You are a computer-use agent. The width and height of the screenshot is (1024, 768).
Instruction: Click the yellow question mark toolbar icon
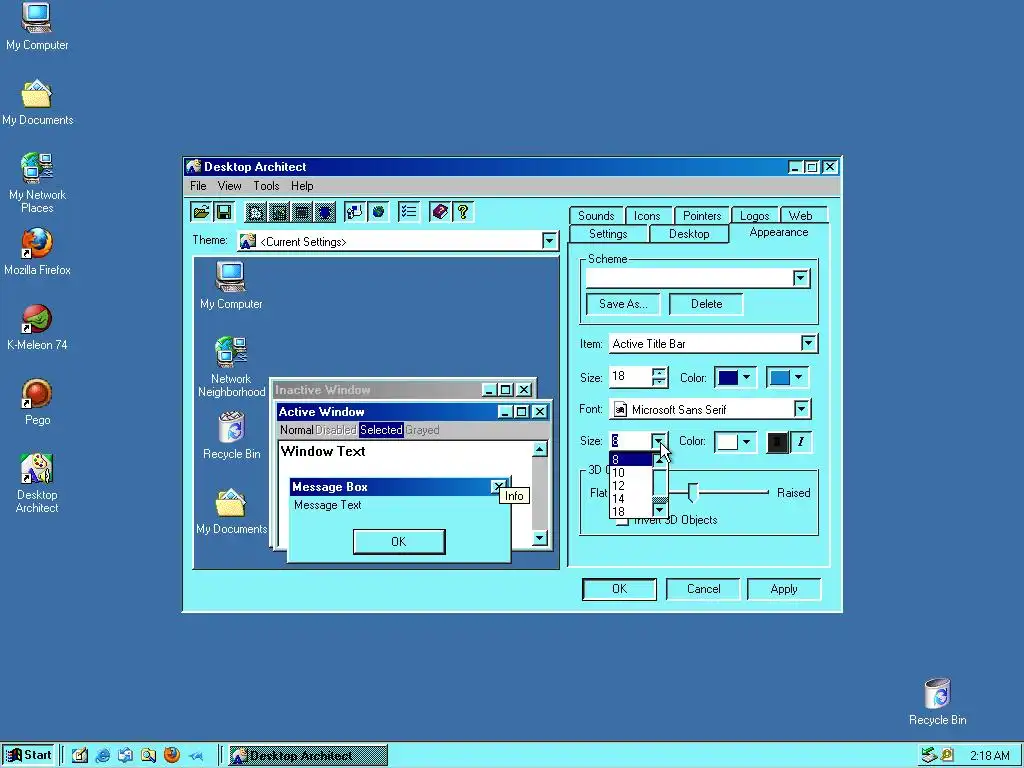463,212
